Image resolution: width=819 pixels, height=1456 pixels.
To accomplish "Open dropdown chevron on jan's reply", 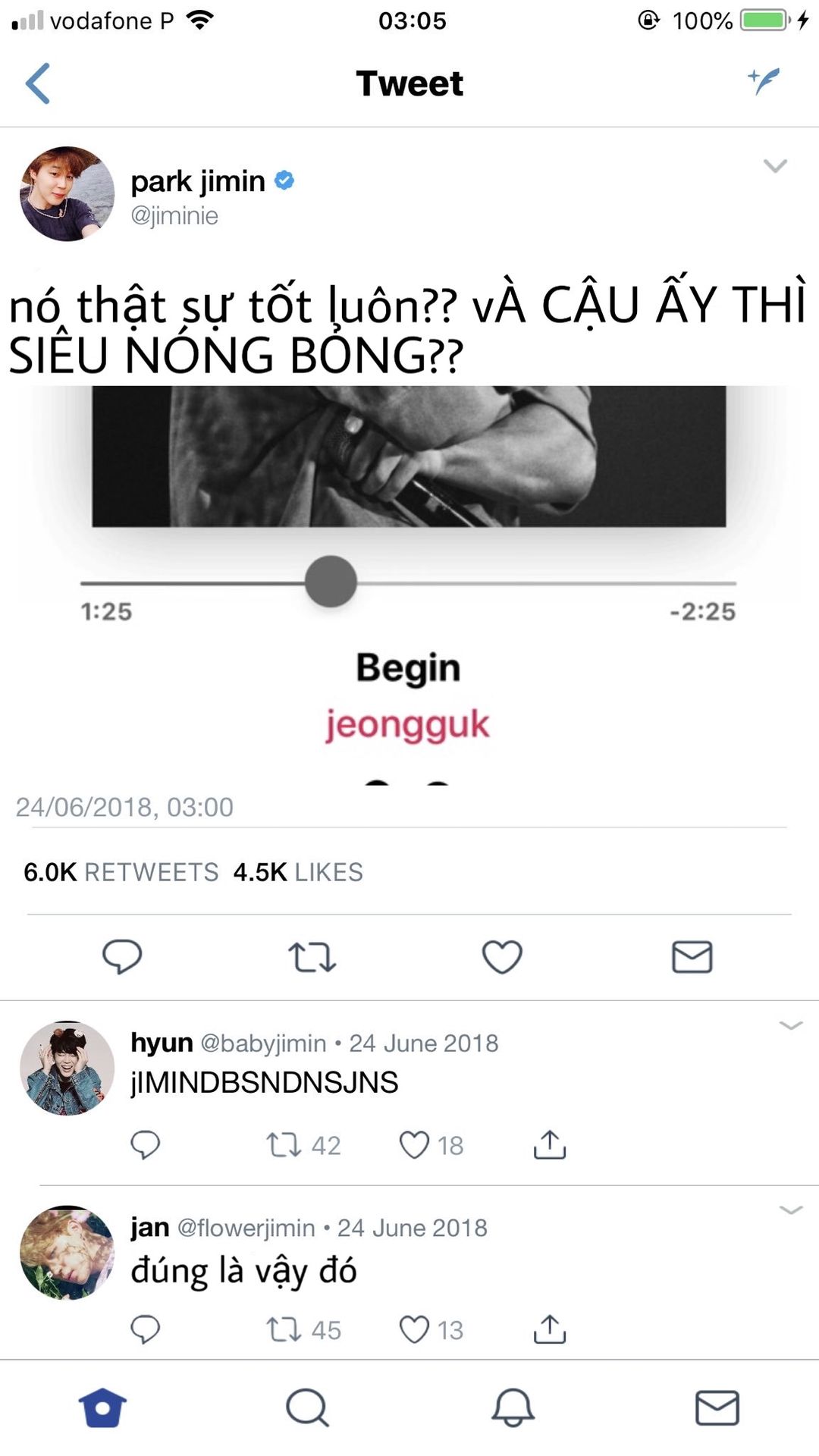I will 791,1210.
